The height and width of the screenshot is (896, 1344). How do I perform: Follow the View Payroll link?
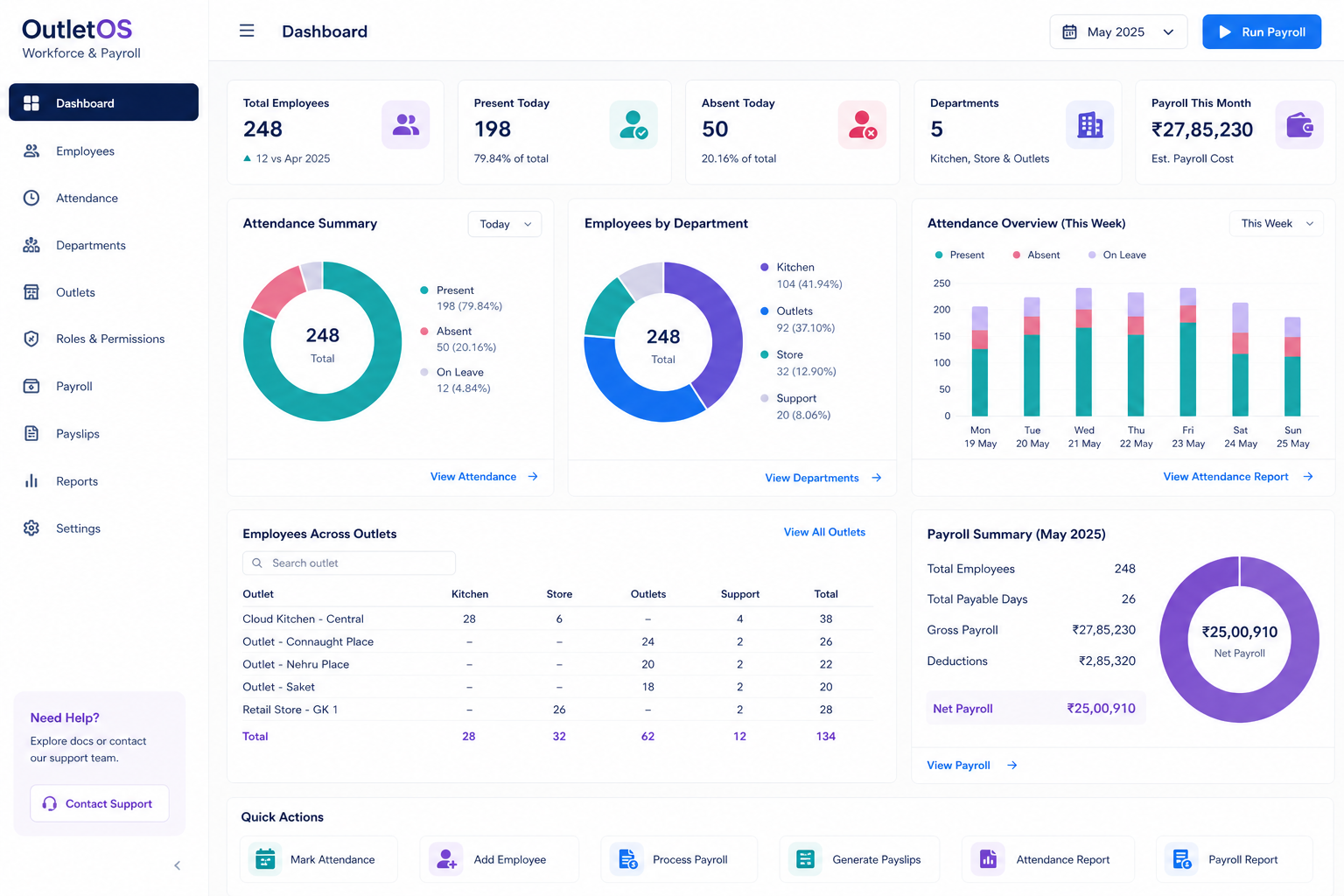(972, 766)
